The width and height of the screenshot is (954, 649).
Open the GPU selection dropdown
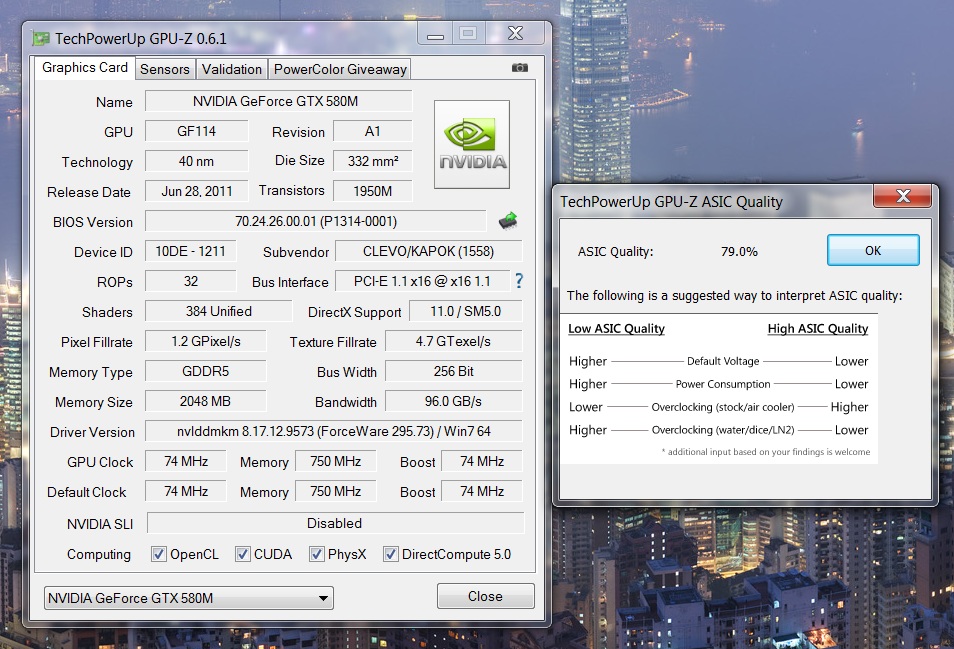coord(189,598)
